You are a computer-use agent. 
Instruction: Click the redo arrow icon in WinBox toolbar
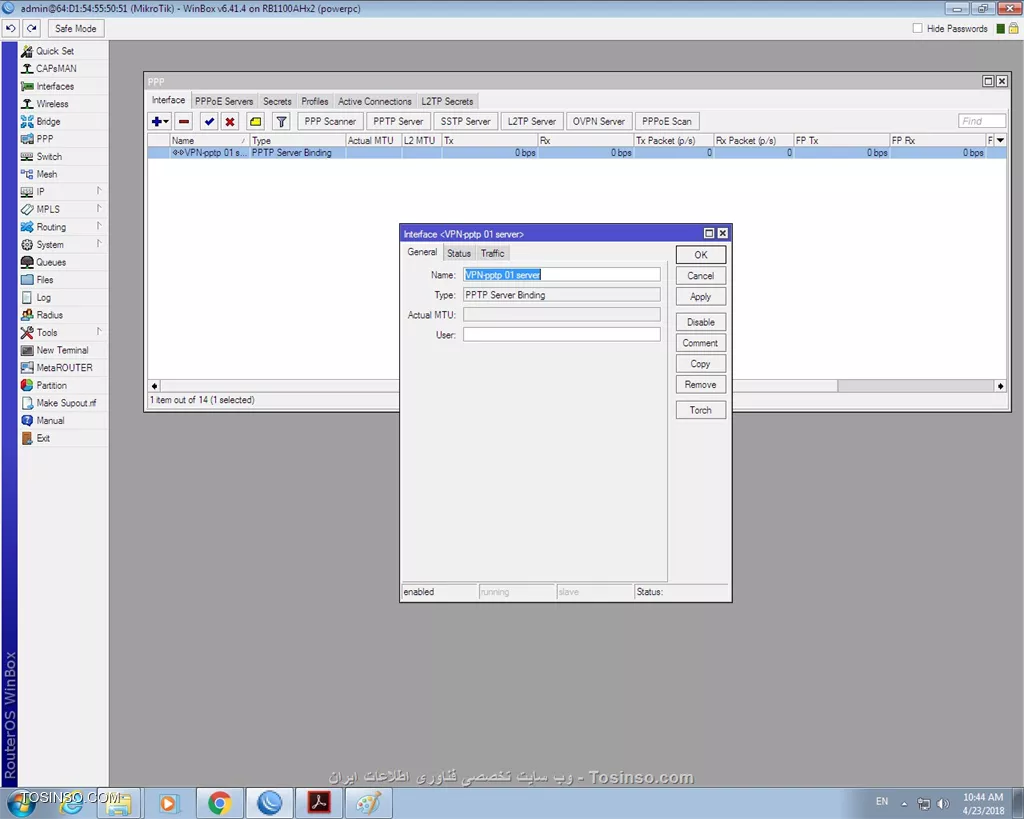pos(32,29)
